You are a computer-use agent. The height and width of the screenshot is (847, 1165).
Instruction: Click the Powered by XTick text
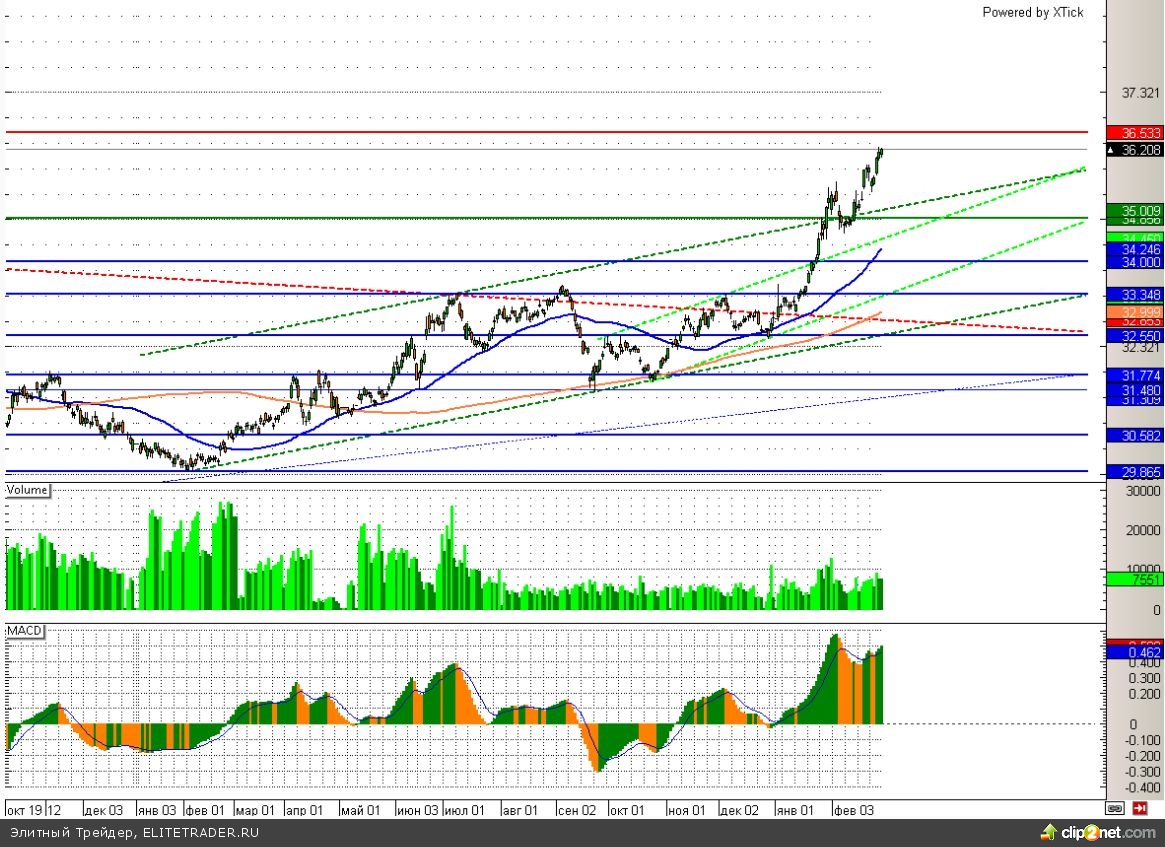1032,12
